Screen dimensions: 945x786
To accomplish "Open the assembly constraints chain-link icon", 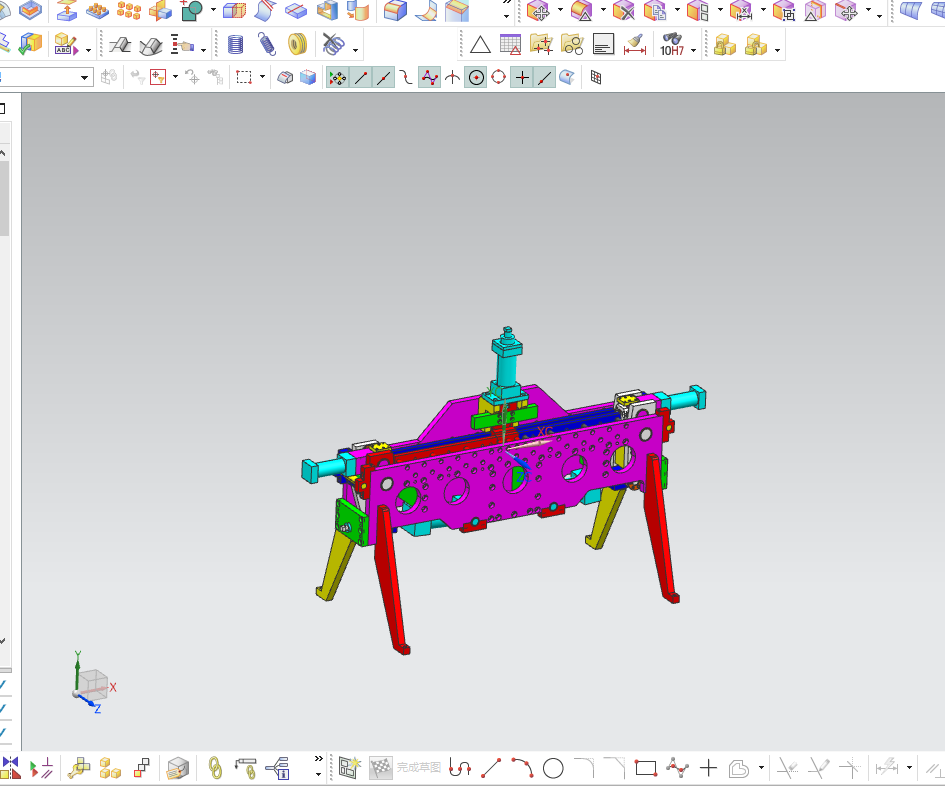I will [215, 768].
